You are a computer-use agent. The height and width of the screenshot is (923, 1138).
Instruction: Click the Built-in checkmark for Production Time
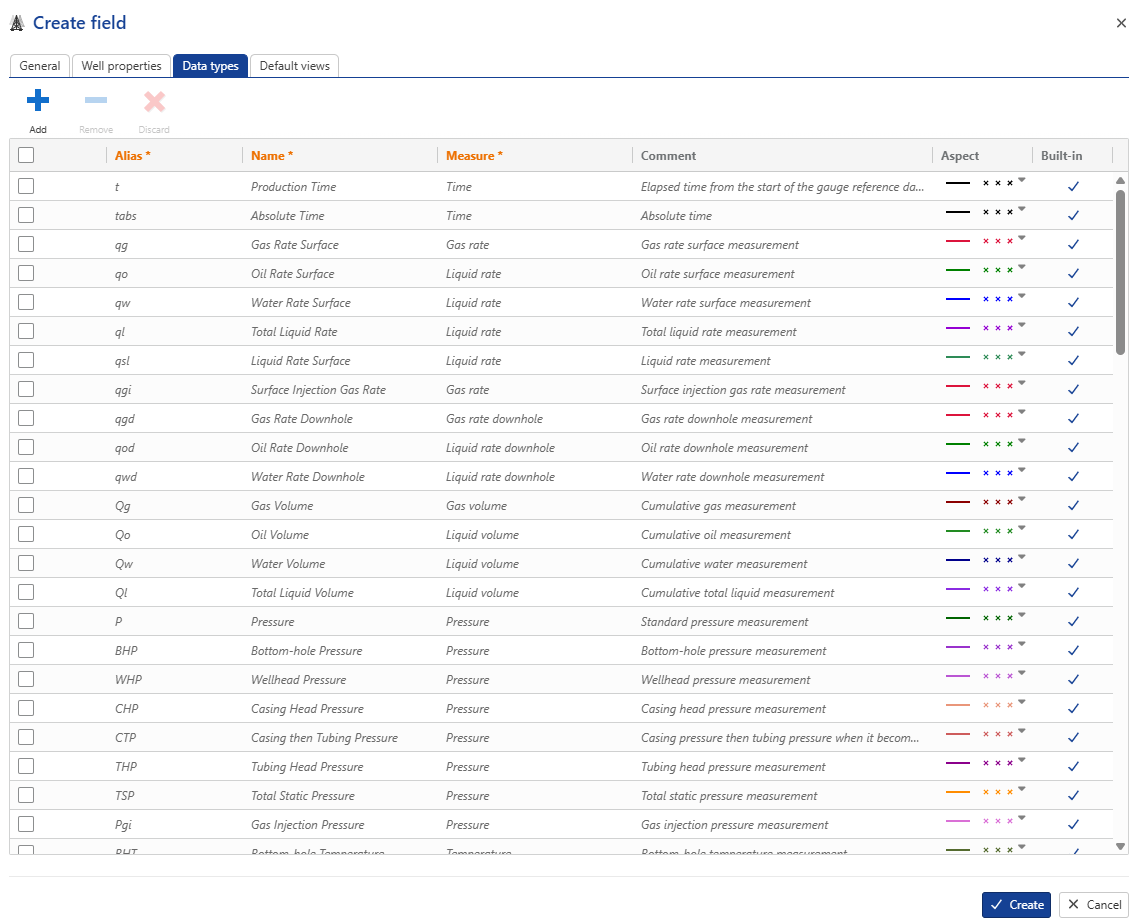click(1073, 186)
